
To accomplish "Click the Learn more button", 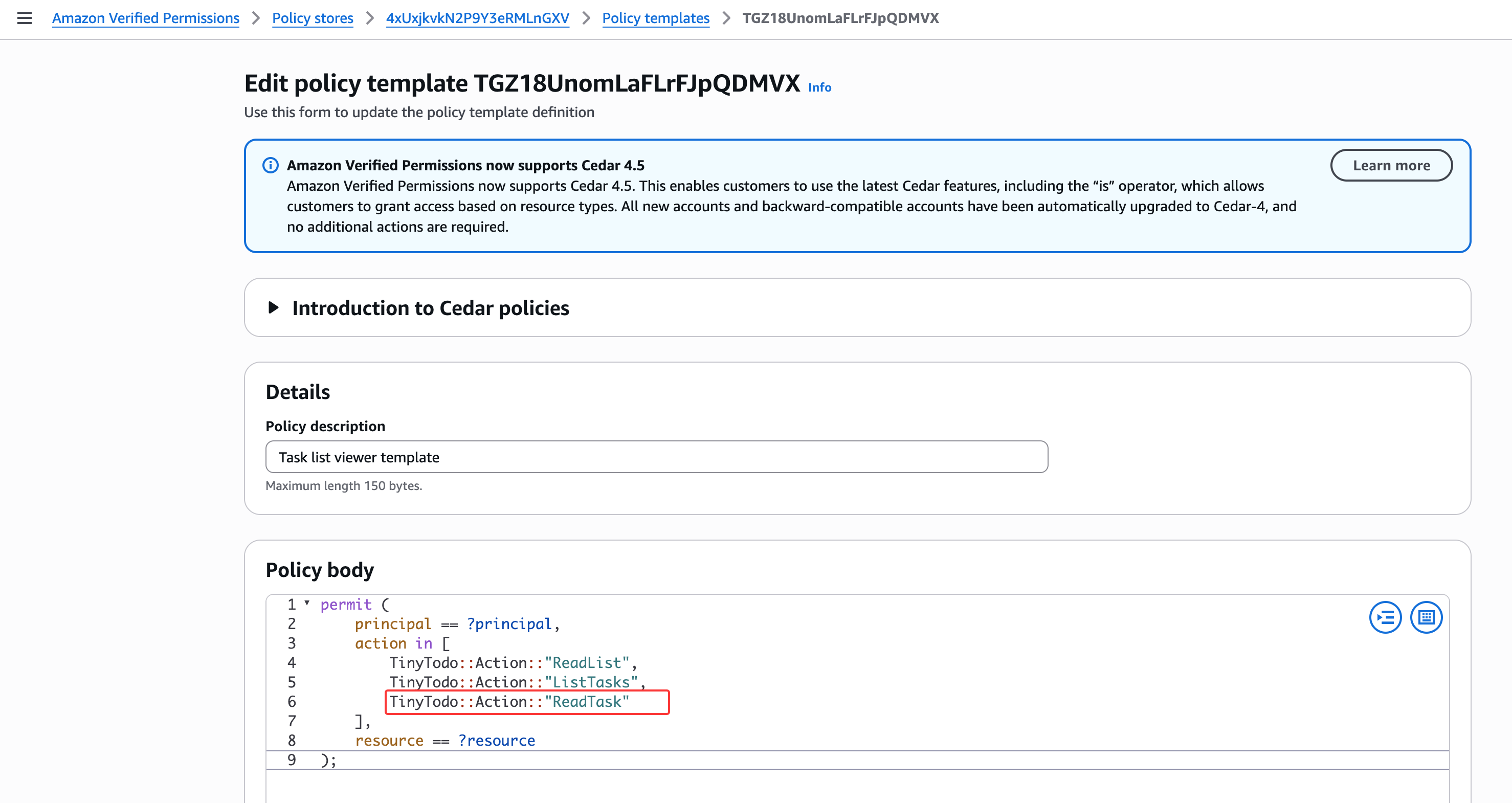I will 1390,166.
